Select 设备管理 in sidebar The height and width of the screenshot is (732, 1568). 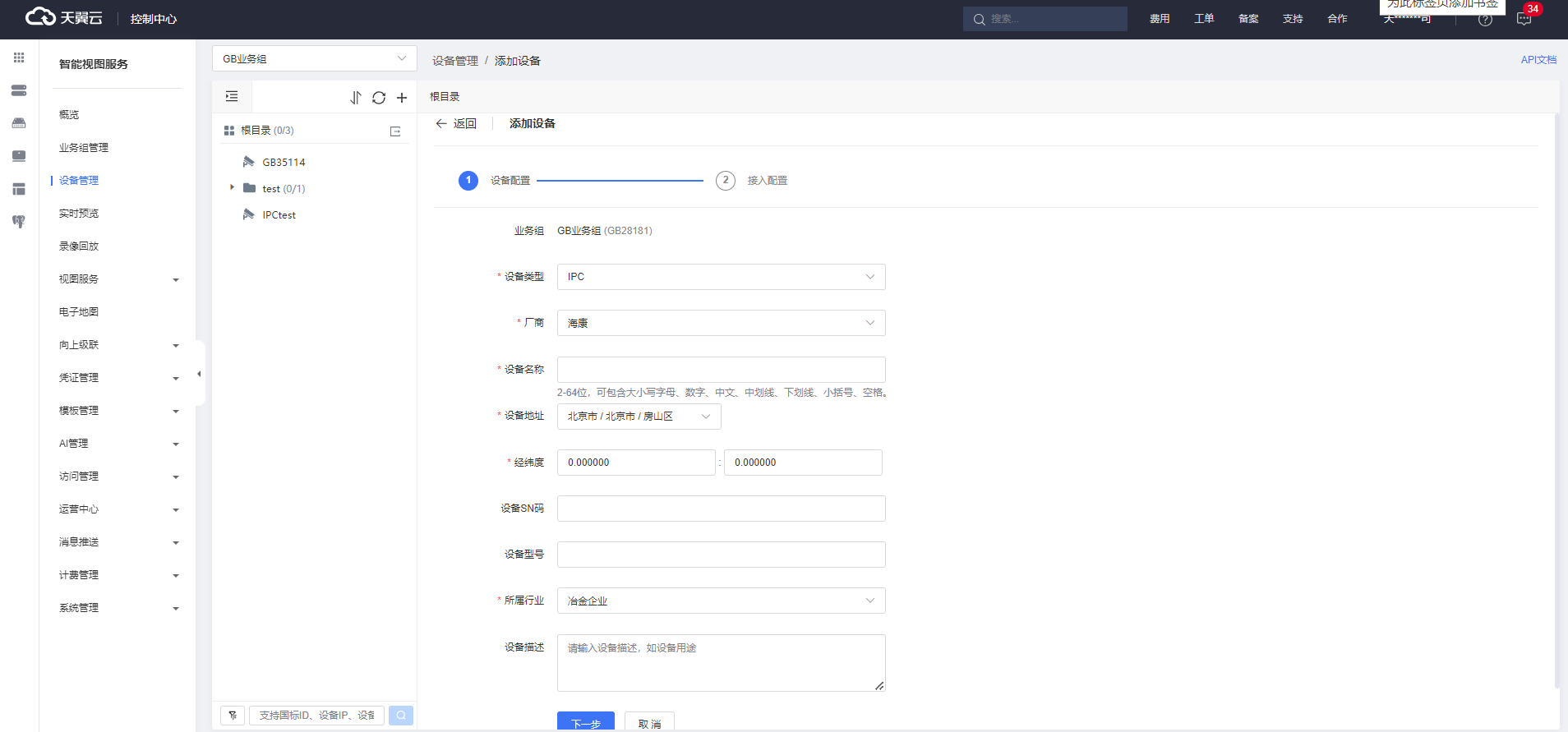coord(78,181)
